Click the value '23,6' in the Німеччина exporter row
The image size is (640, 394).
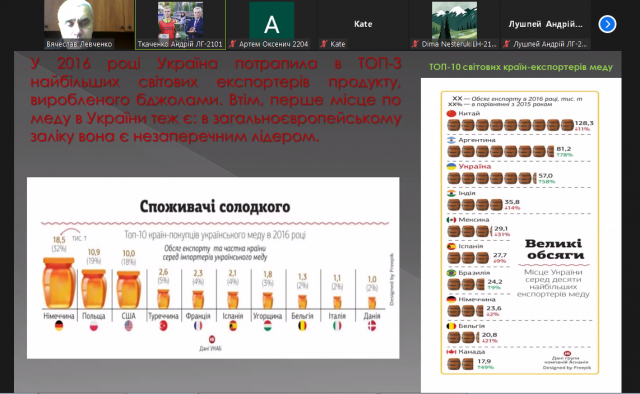pos(494,308)
